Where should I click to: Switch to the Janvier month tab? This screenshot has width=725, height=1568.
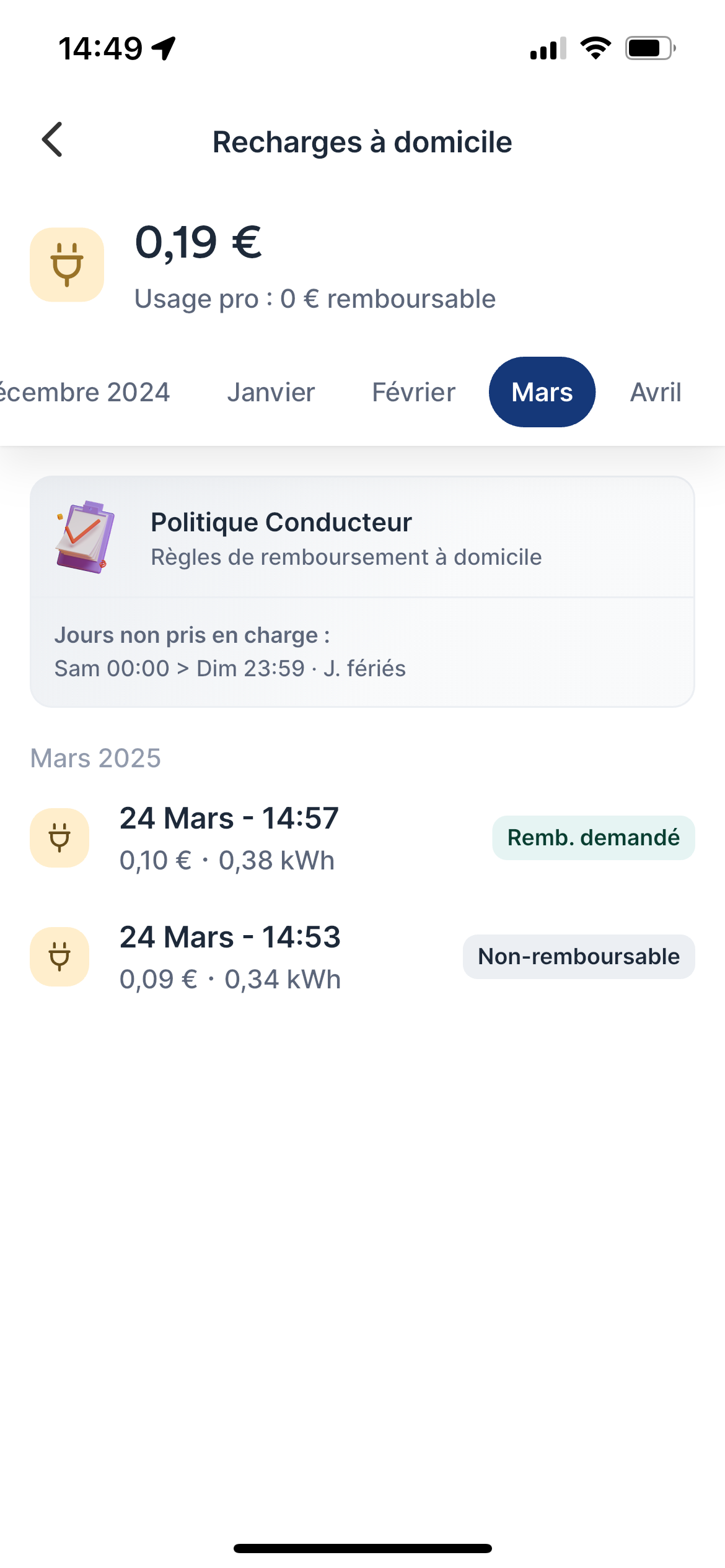[271, 392]
